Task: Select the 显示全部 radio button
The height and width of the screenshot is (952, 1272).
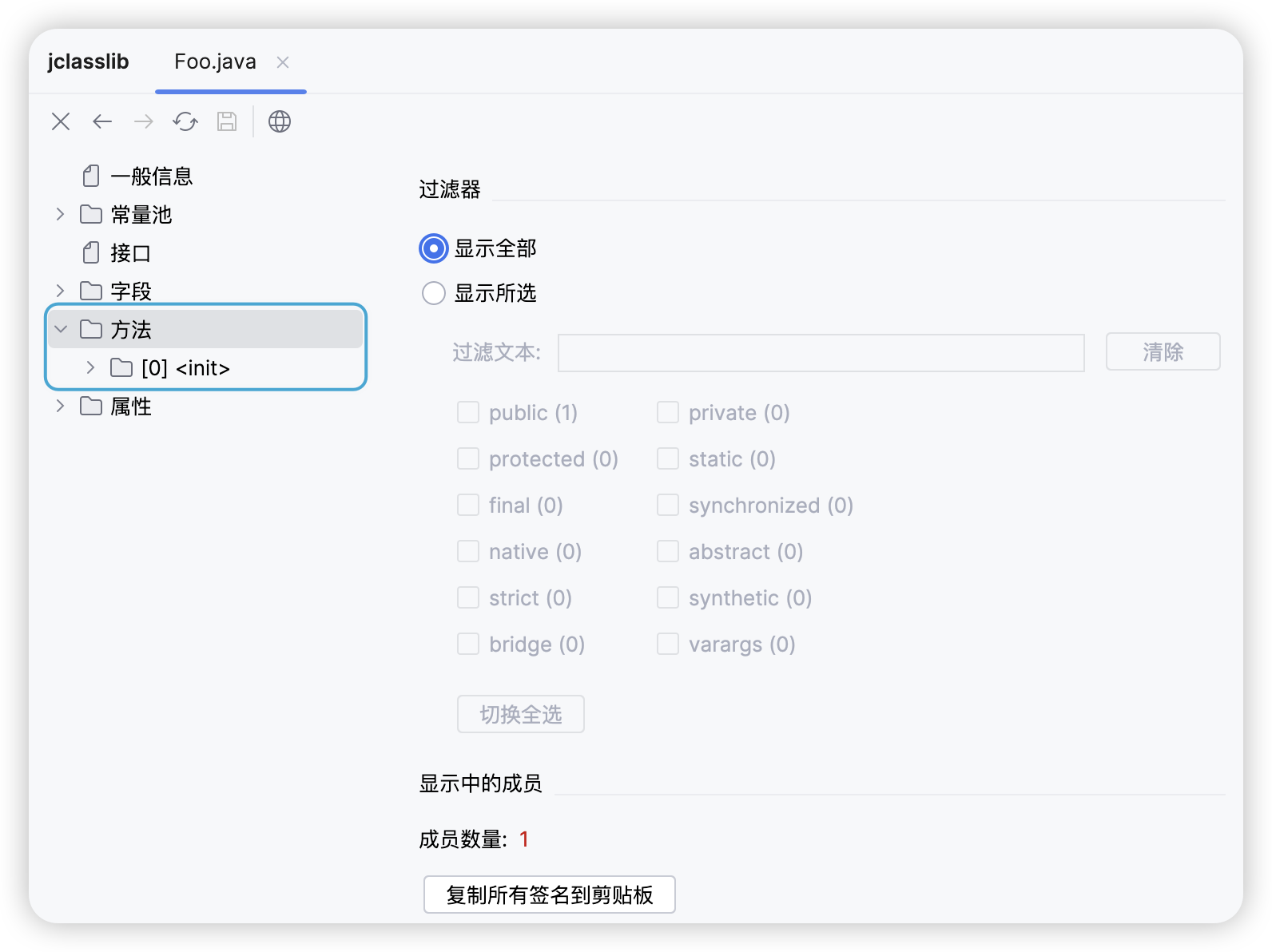Action: click(x=433, y=248)
